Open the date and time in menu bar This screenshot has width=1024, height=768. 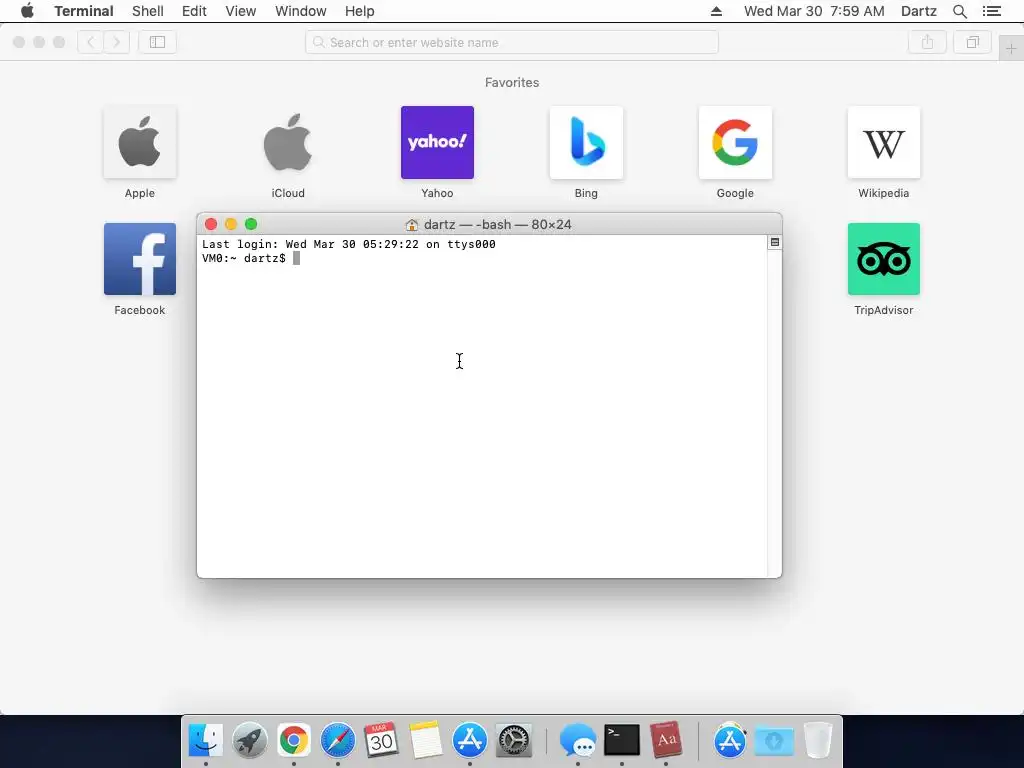click(x=814, y=11)
